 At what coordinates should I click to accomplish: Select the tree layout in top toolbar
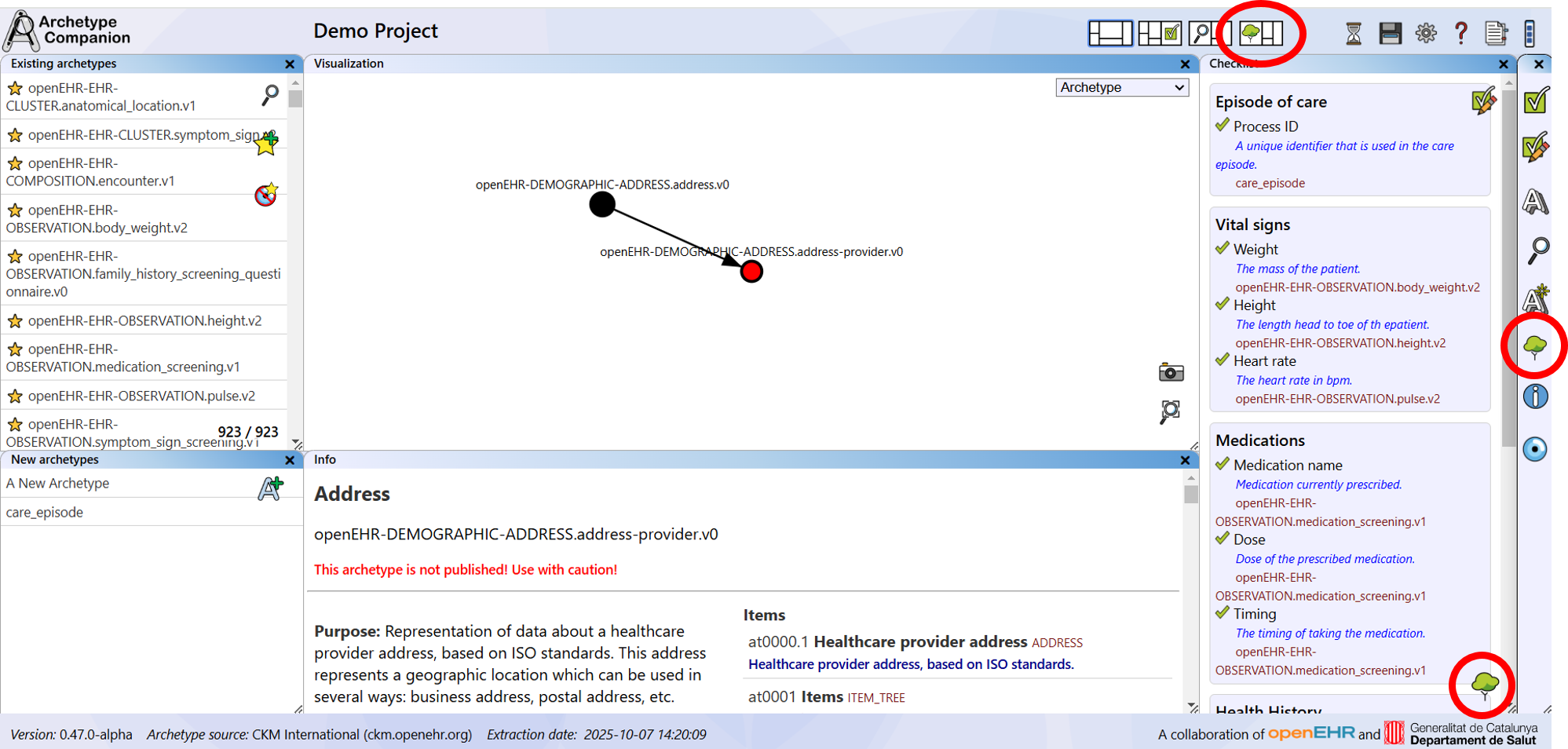point(1260,33)
